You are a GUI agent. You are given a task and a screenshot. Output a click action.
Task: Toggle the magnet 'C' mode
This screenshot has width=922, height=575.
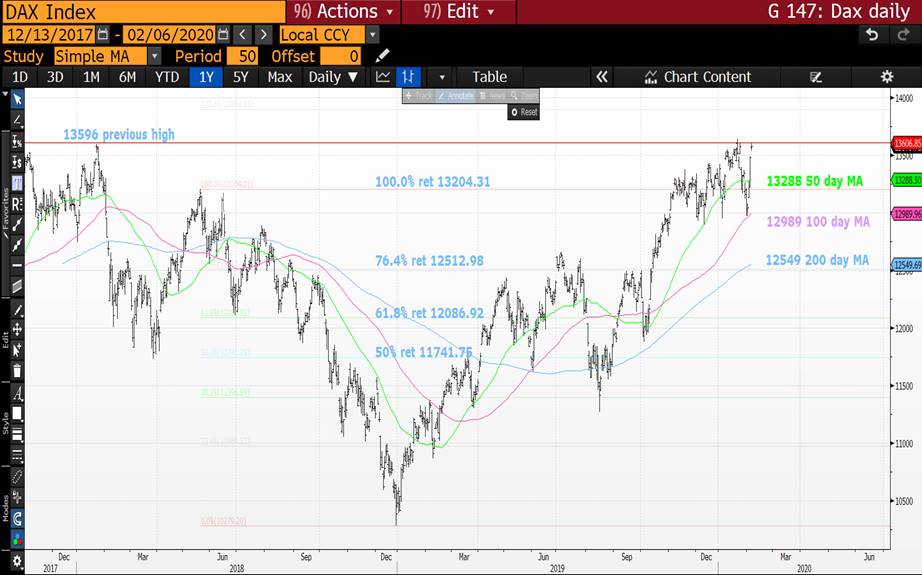pyautogui.click(x=17, y=518)
